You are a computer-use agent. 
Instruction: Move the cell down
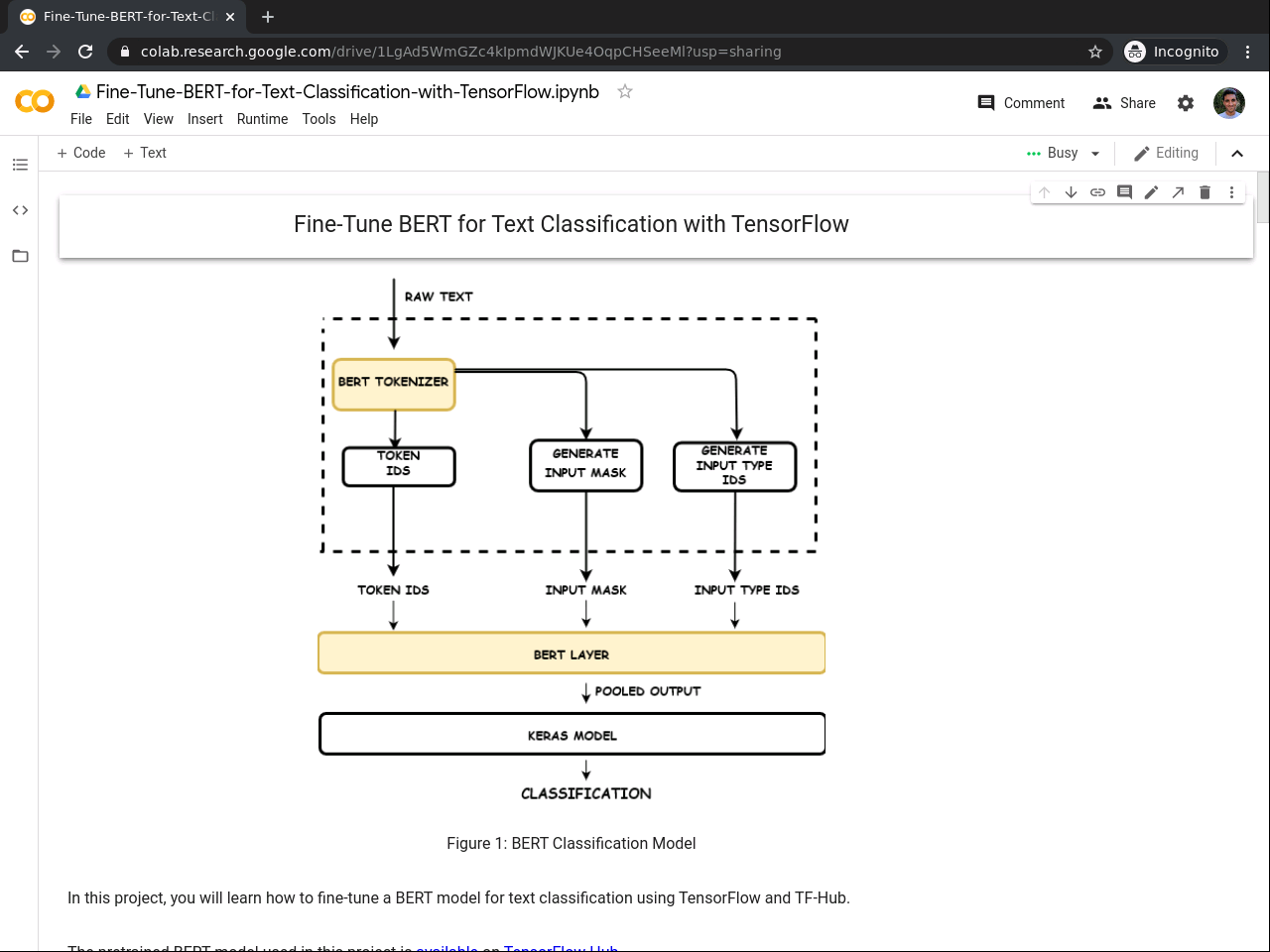1071,192
